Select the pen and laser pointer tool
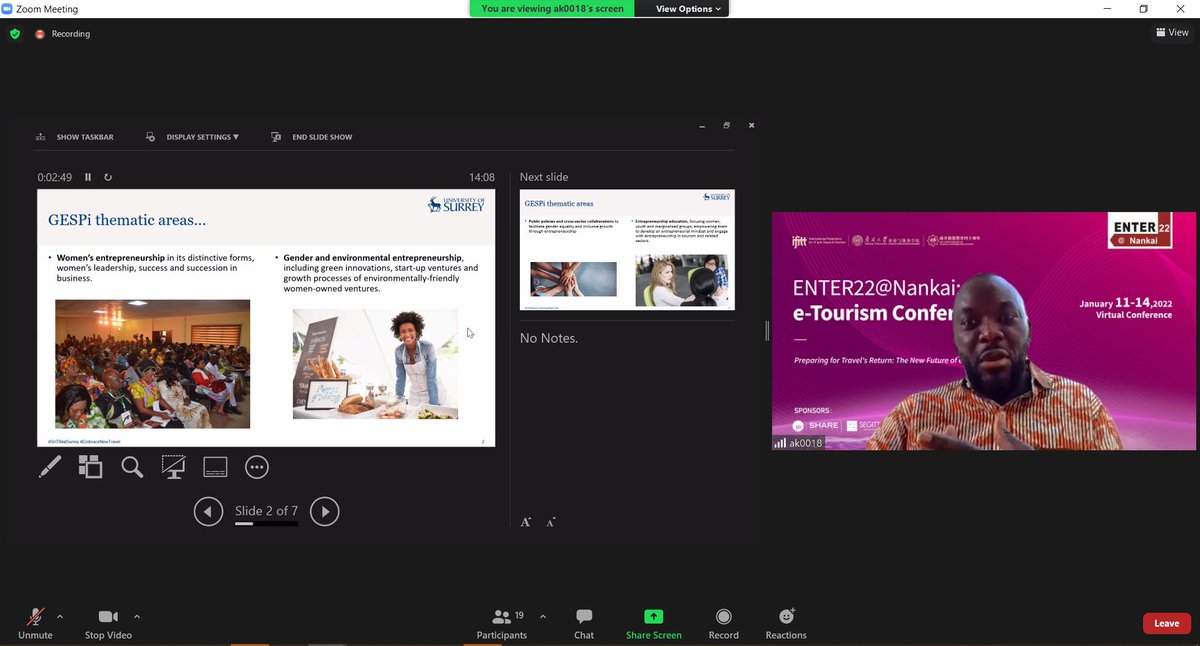 coord(49,467)
